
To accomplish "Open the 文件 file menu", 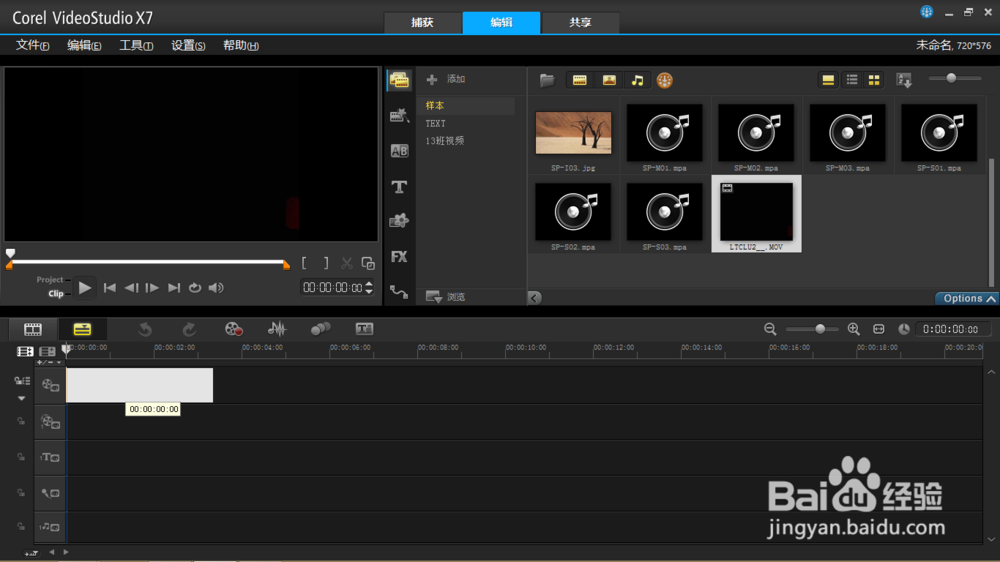I will click(32, 45).
